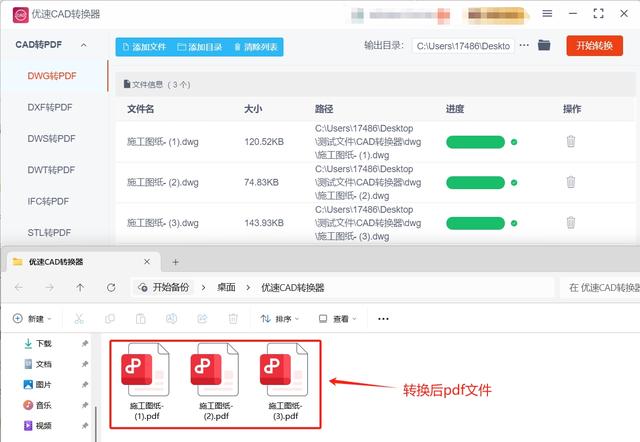Click the 清除列表 button
The image size is (640, 442).
(256, 47)
